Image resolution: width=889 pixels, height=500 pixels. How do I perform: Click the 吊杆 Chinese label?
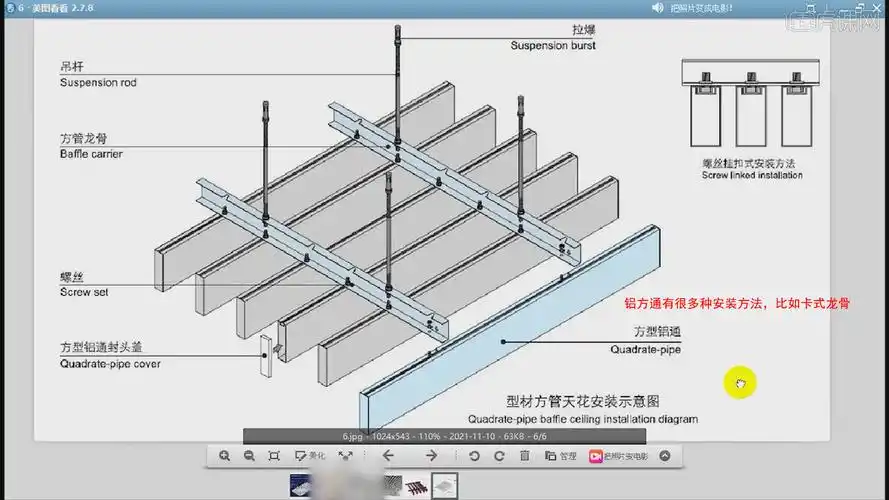(x=72, y=67)
